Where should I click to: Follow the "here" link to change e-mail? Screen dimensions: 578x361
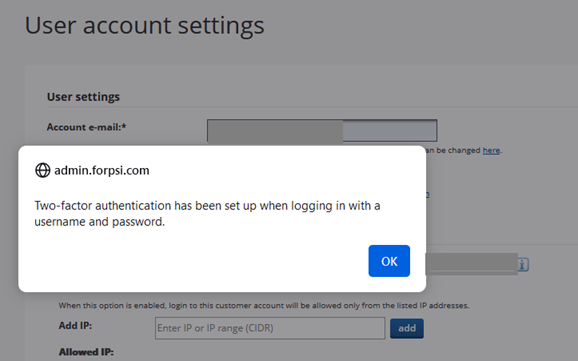(491, 150)
